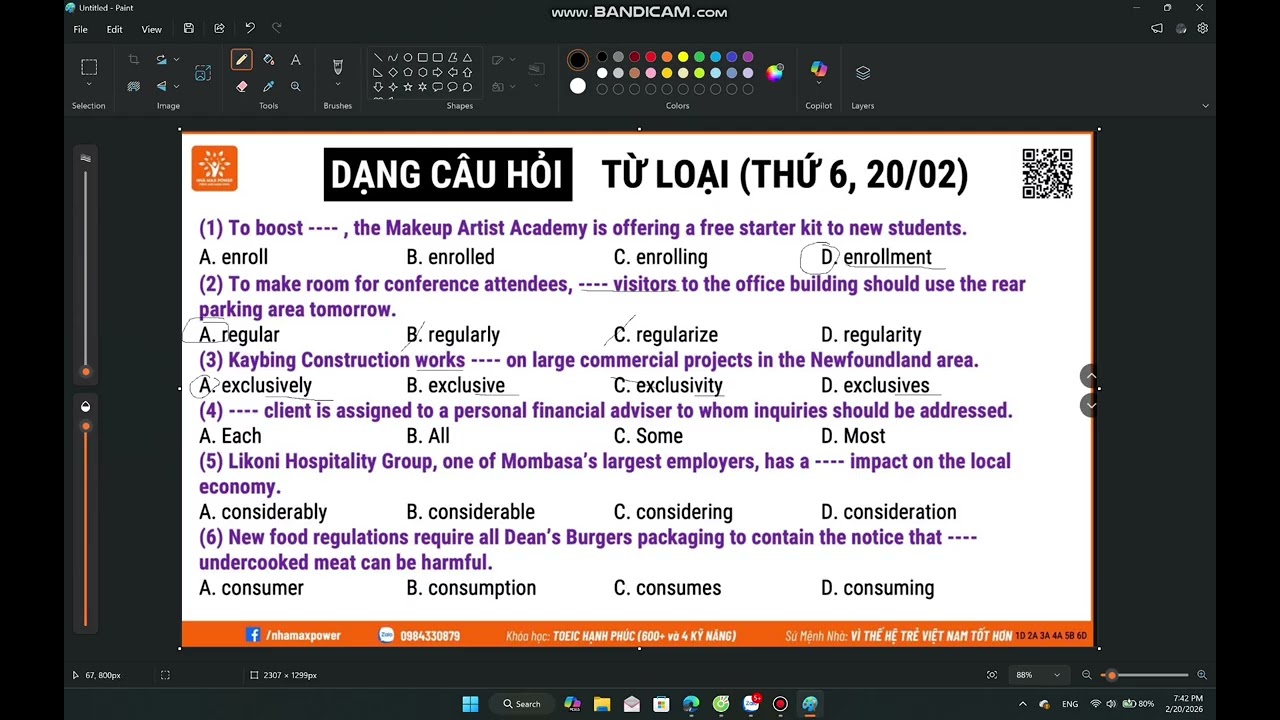The image size is (1280, 720).
Task: Select the Magnifier tool
Action: coord(295,87)
